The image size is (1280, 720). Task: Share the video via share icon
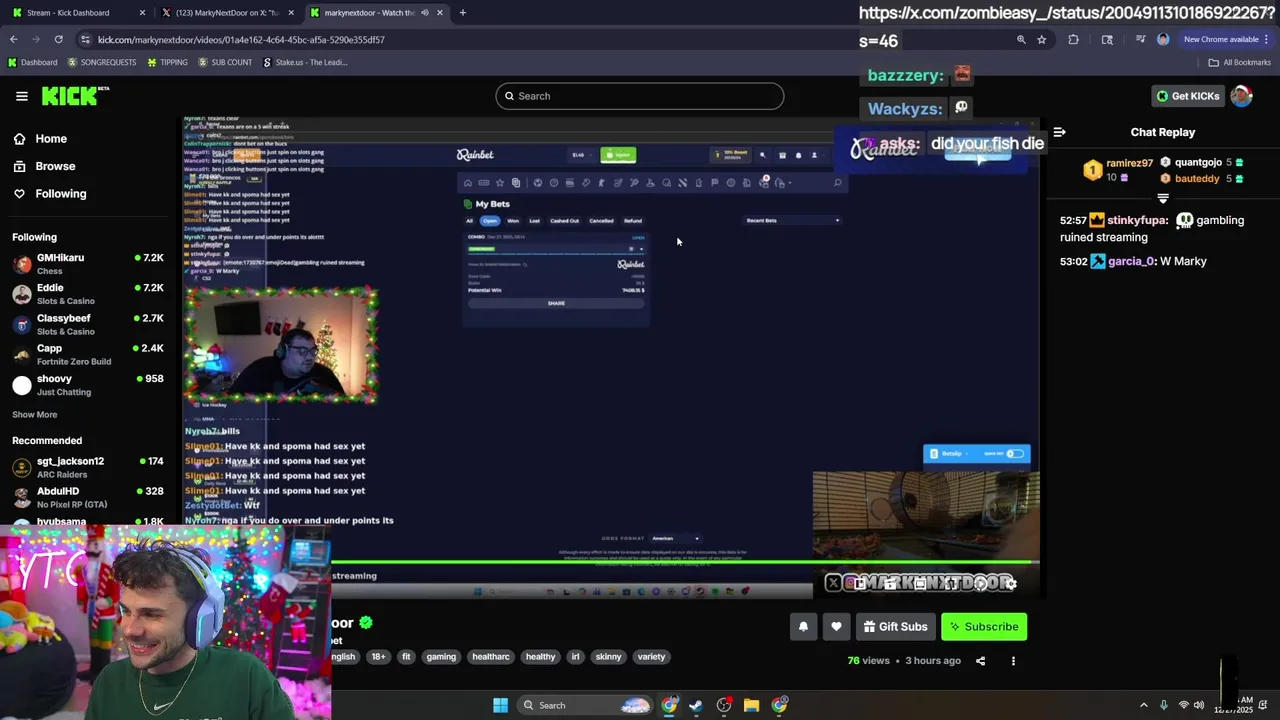point(980,661)
